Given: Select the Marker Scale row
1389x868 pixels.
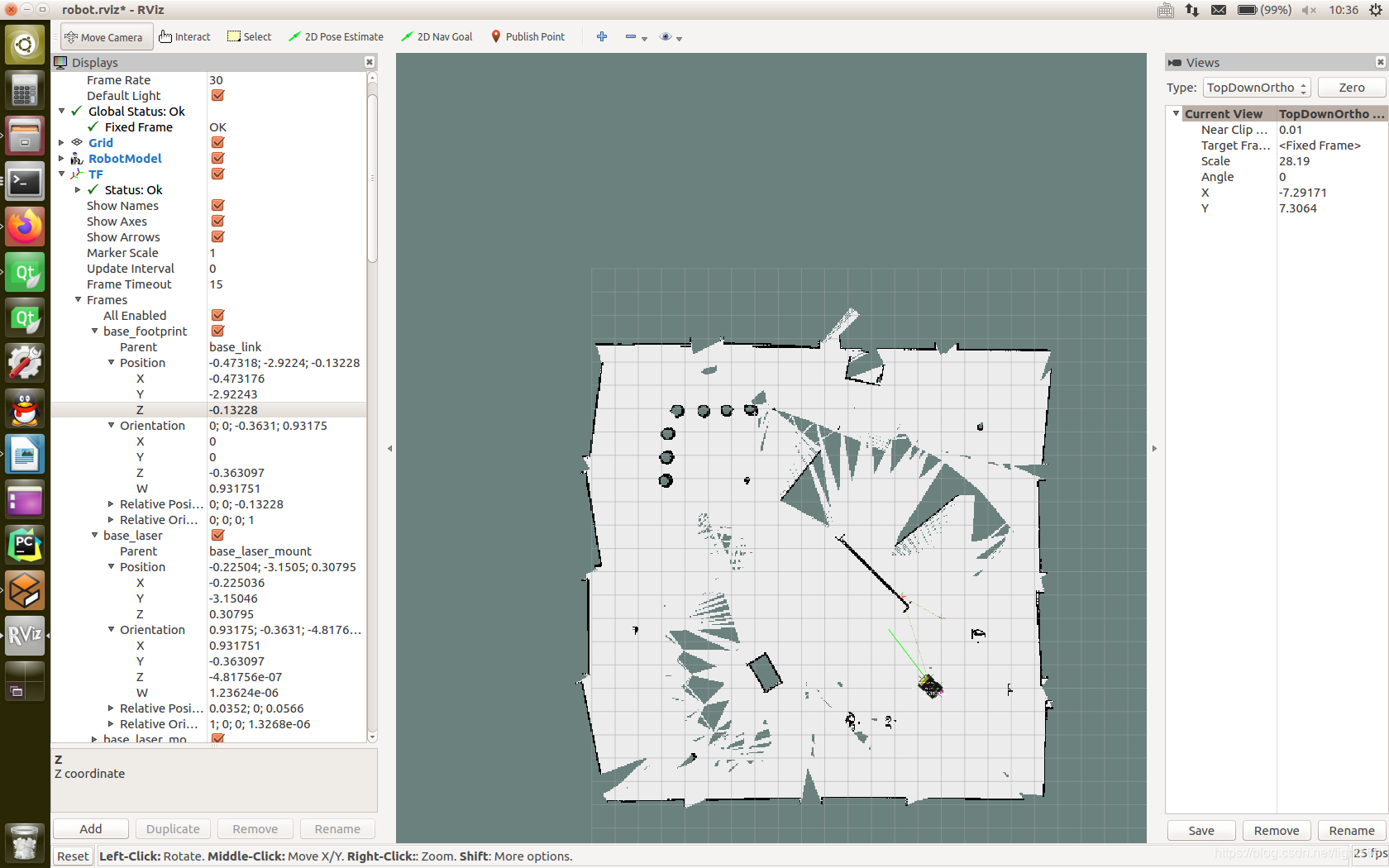Looking at the screenshot, I should (x=208, y=253).
